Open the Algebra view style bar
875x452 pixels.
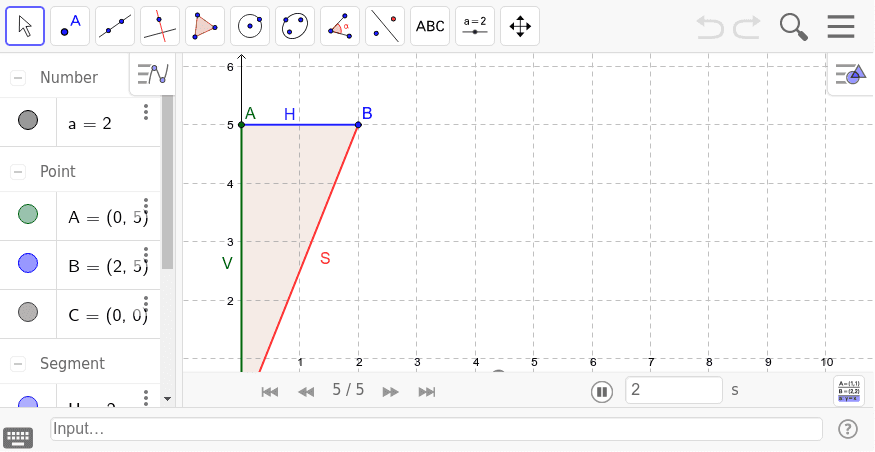click(x=153, y=74)
